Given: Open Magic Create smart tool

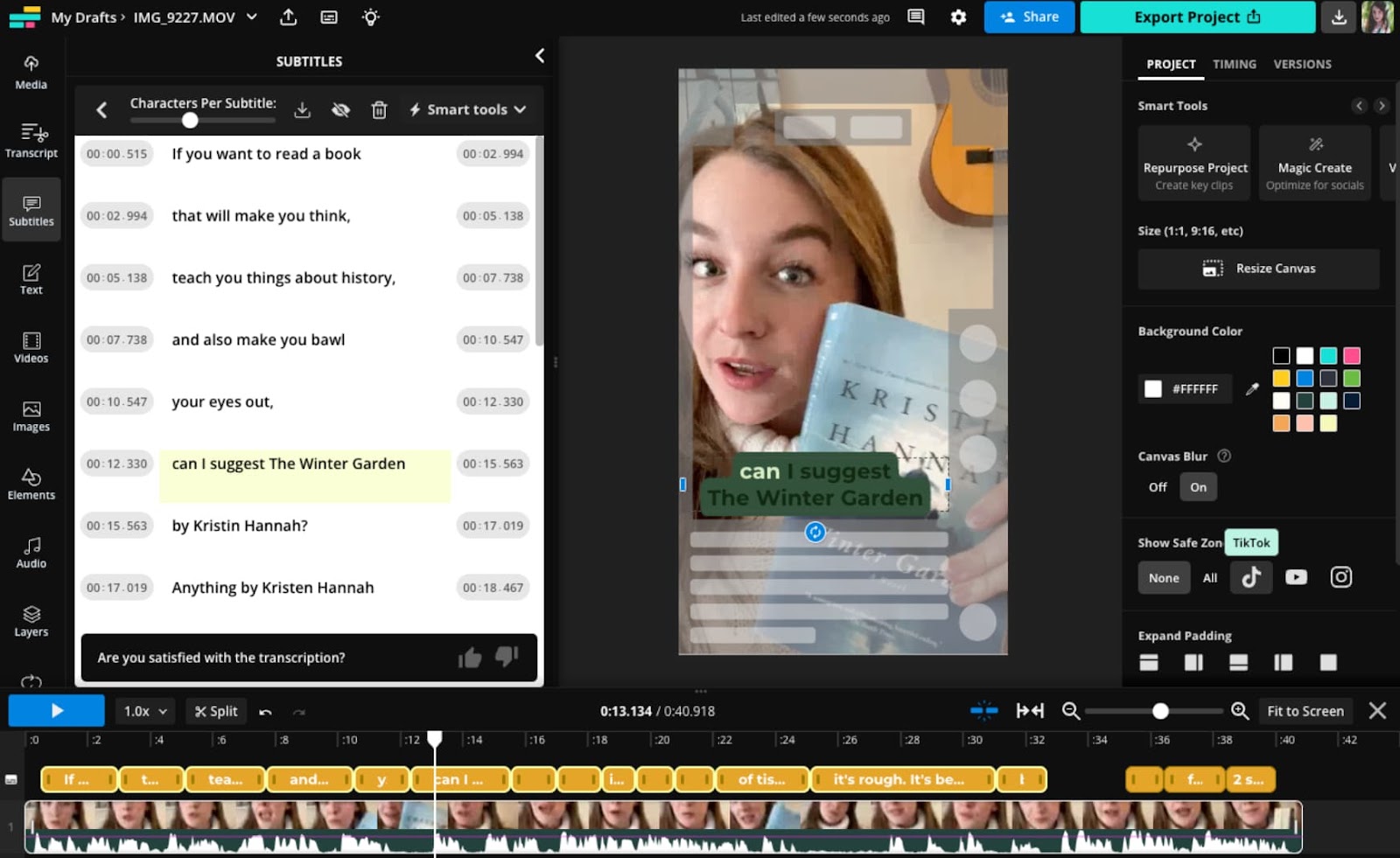Looking at the screenshot, I should 1314,164.
